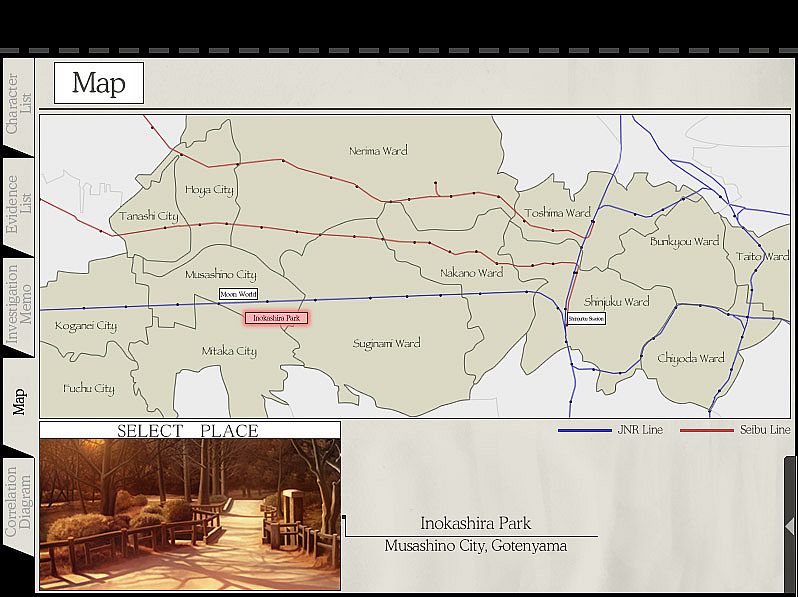Click the Chiyoda Ward map label
Viewport: 798px width, 597px height.
click(690, 358)
